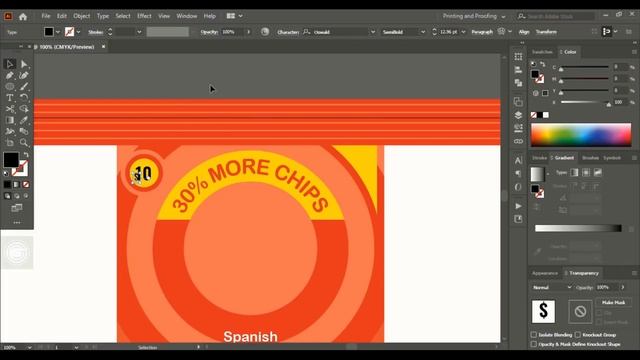Image resolution: width=640 pixels, height=360 pixels.
Task: Select the Type tool
Action: [10, 98]
